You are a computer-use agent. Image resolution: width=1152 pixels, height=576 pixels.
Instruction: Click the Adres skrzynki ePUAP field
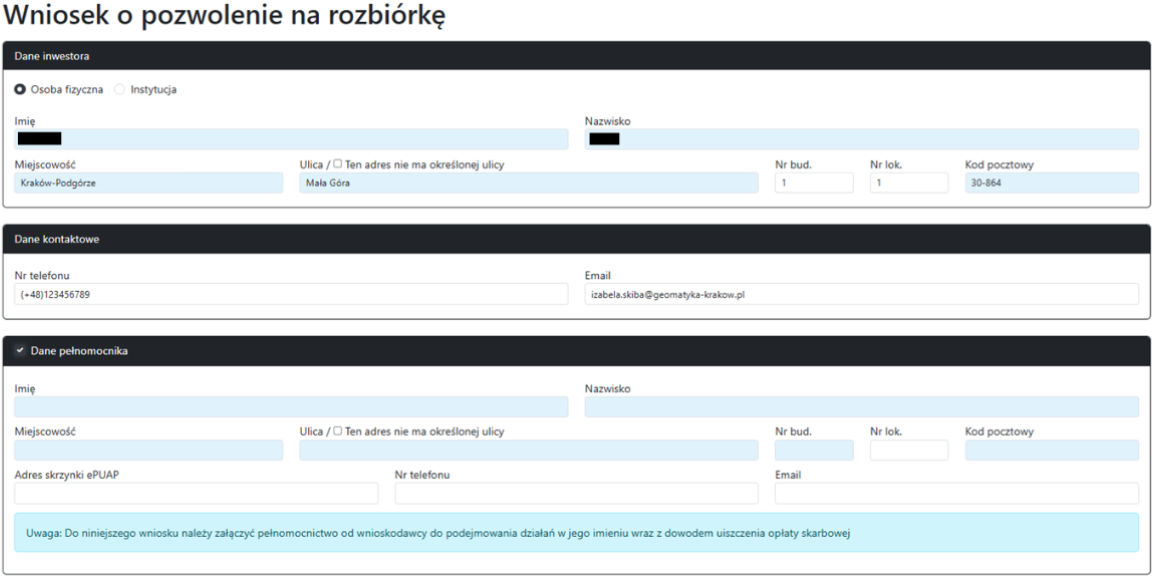(x=196, y=494)
